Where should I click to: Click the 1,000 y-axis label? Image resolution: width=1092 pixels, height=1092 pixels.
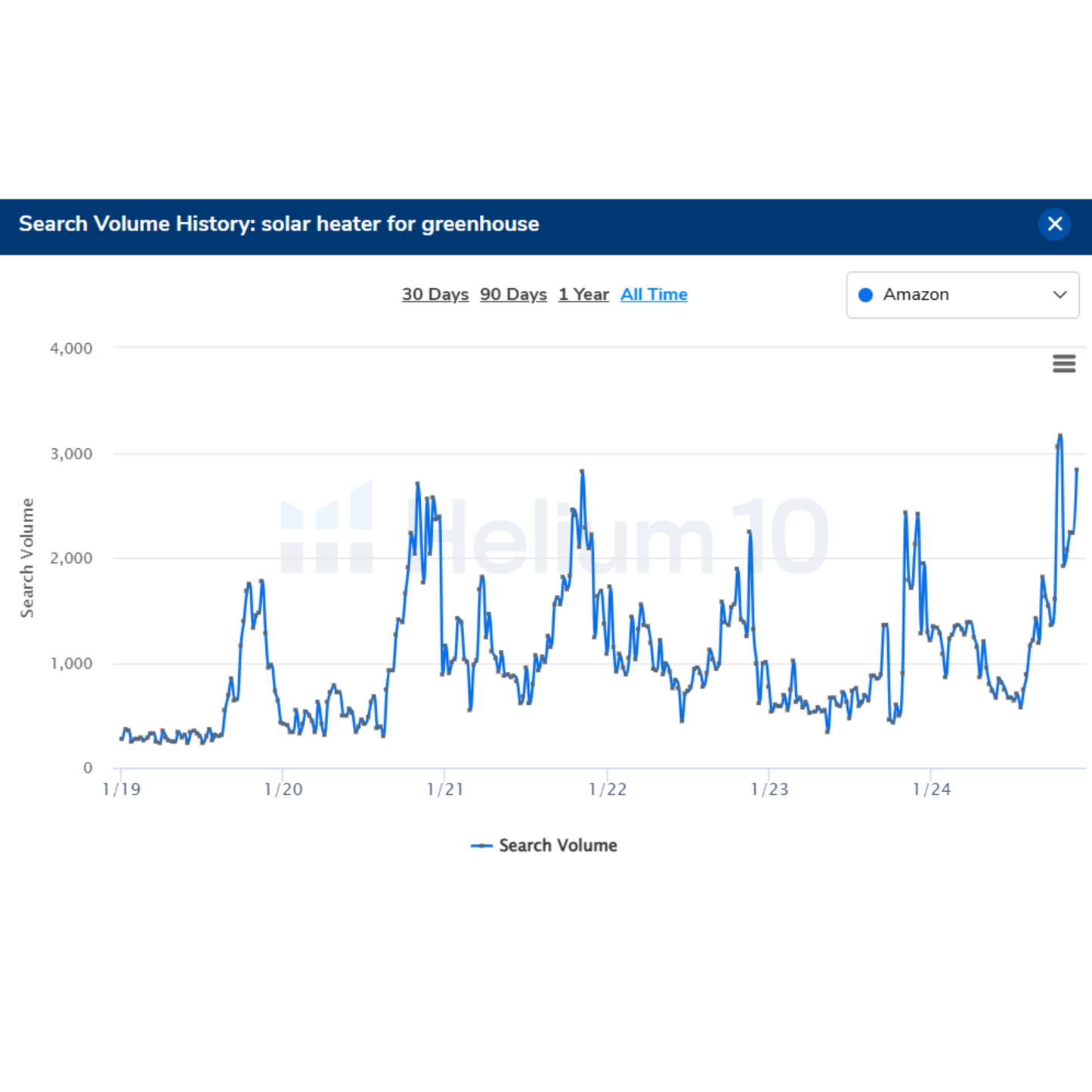tap(71, 664)
